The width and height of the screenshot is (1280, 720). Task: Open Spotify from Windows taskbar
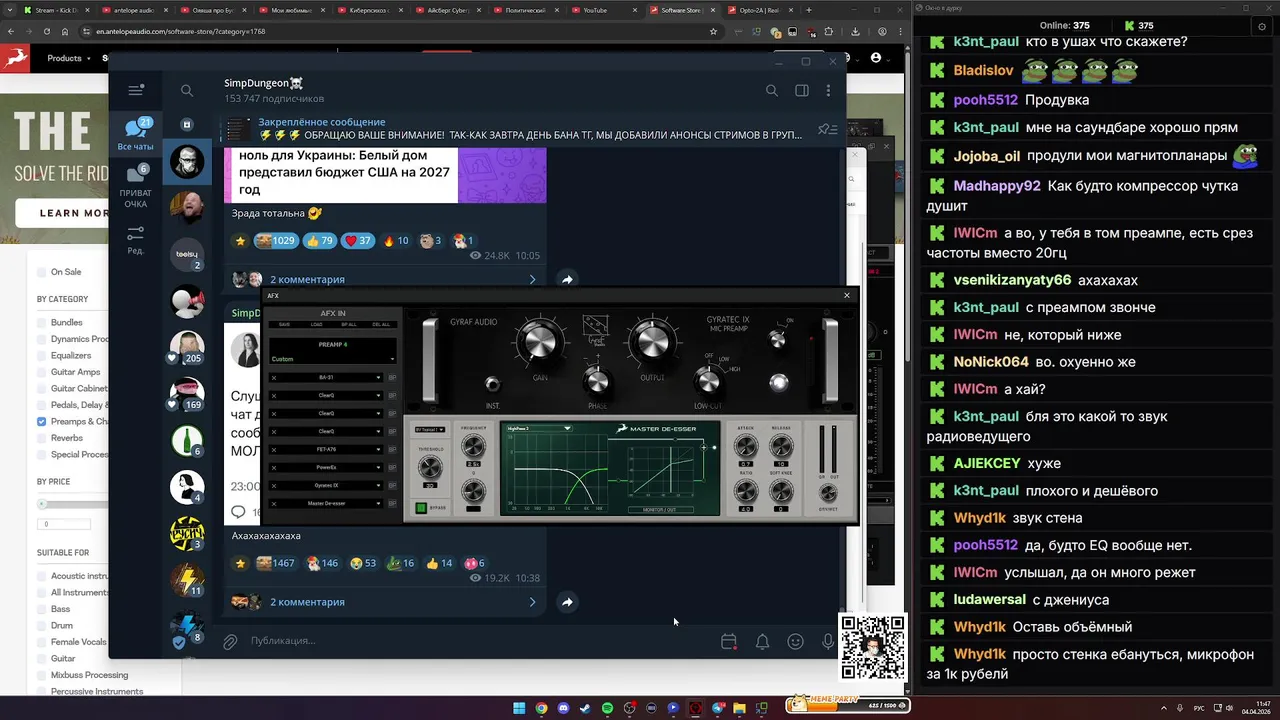[x=608, y=708]
